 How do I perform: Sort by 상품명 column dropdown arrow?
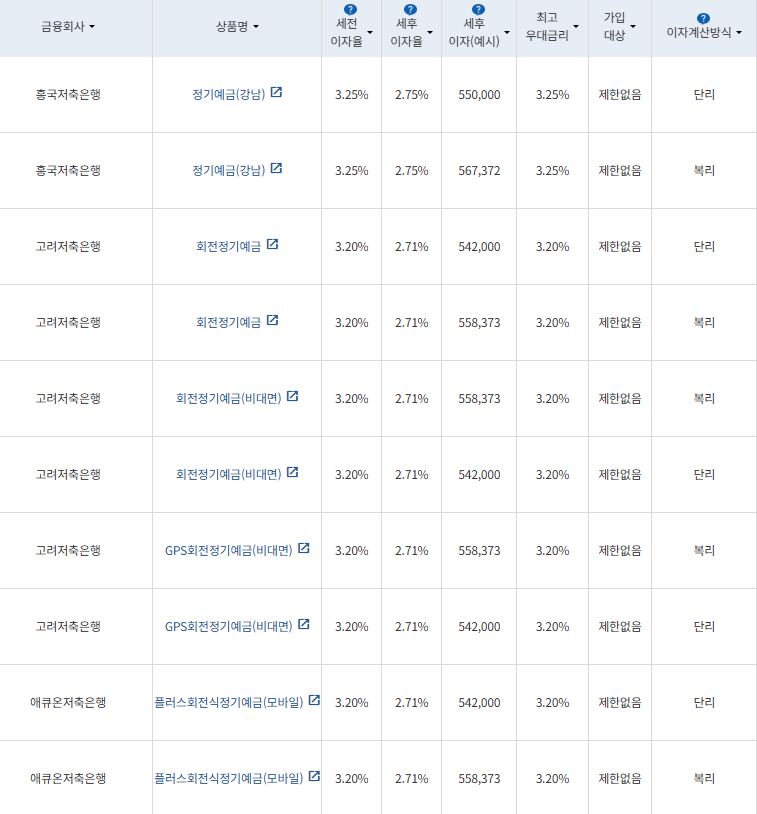[255, 26]
